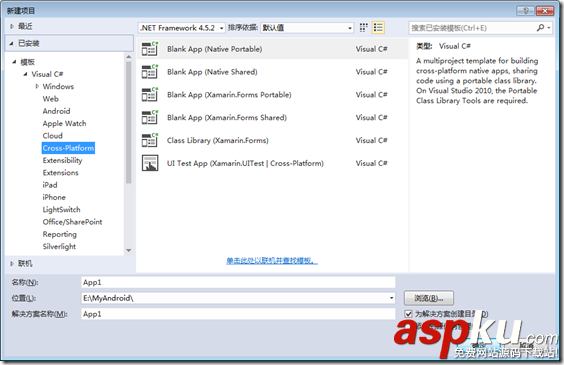Select Cloud template category
Screen dimensions: 564x365
[x=53, y=136]
